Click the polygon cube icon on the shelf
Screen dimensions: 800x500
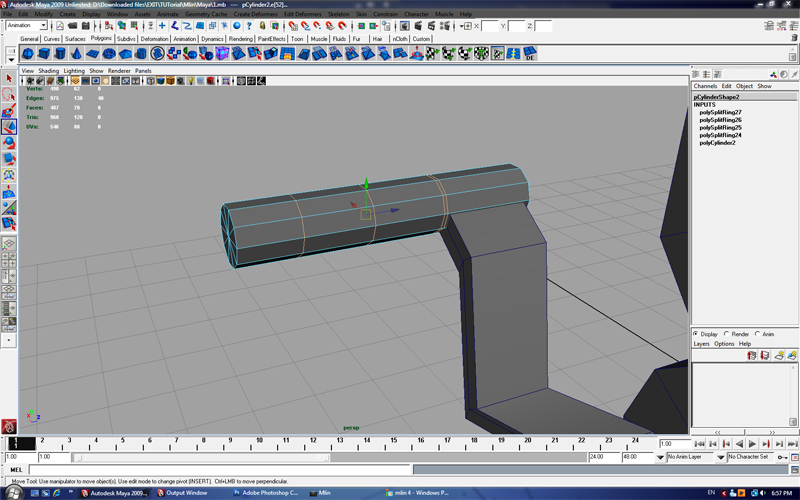pyautogui.click(x=45, y=53)
